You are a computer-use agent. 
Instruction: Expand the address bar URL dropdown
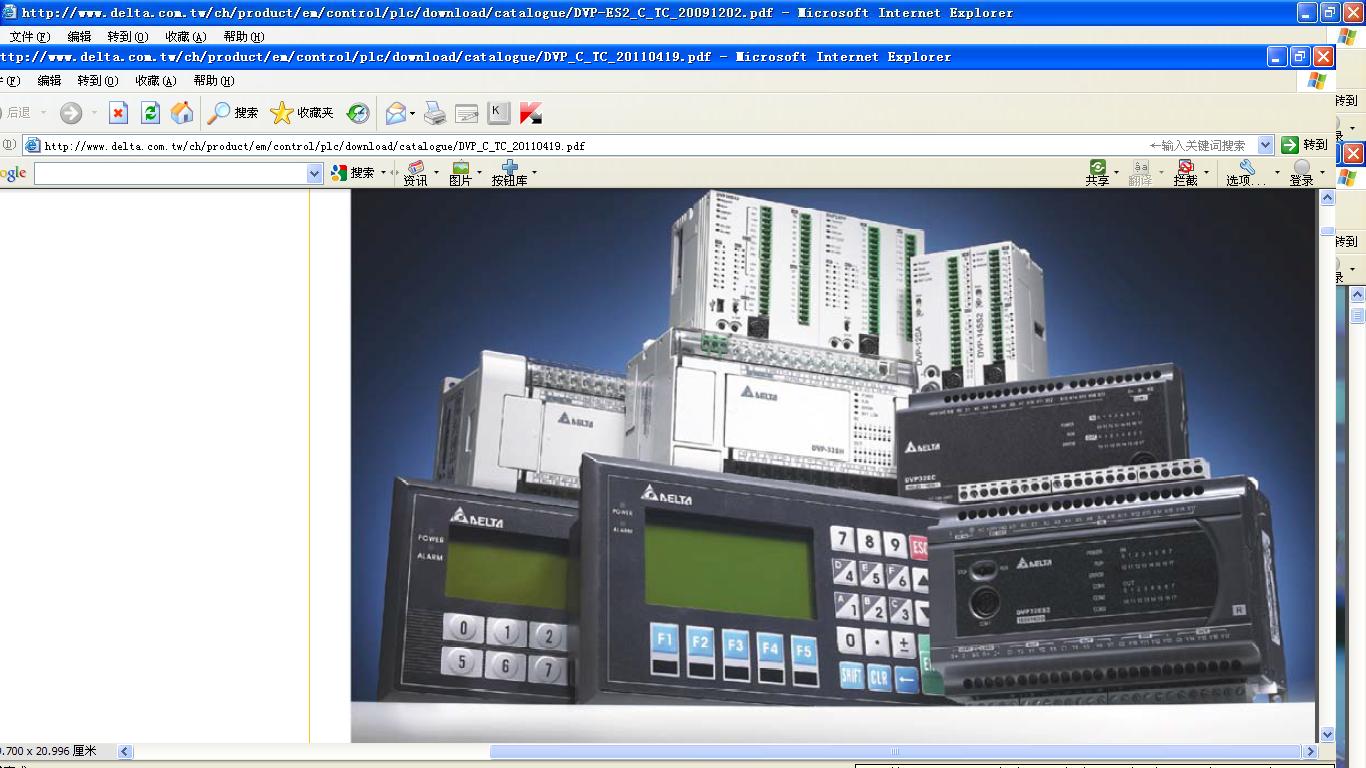(x=1265, y=145)
